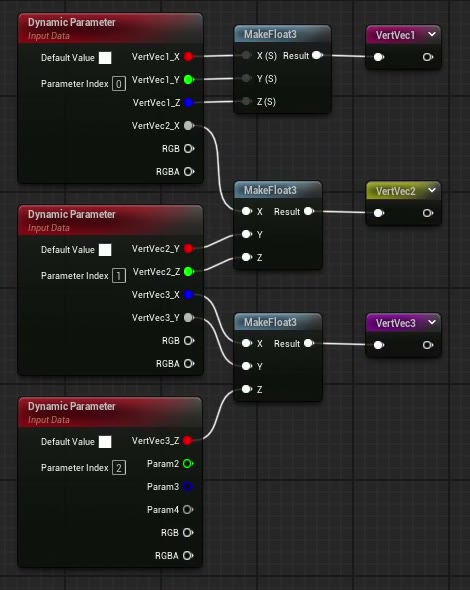Click Z input pin of bottom MakeFloat3
Screen dimensions: 470x590
[x=247, y=389]
